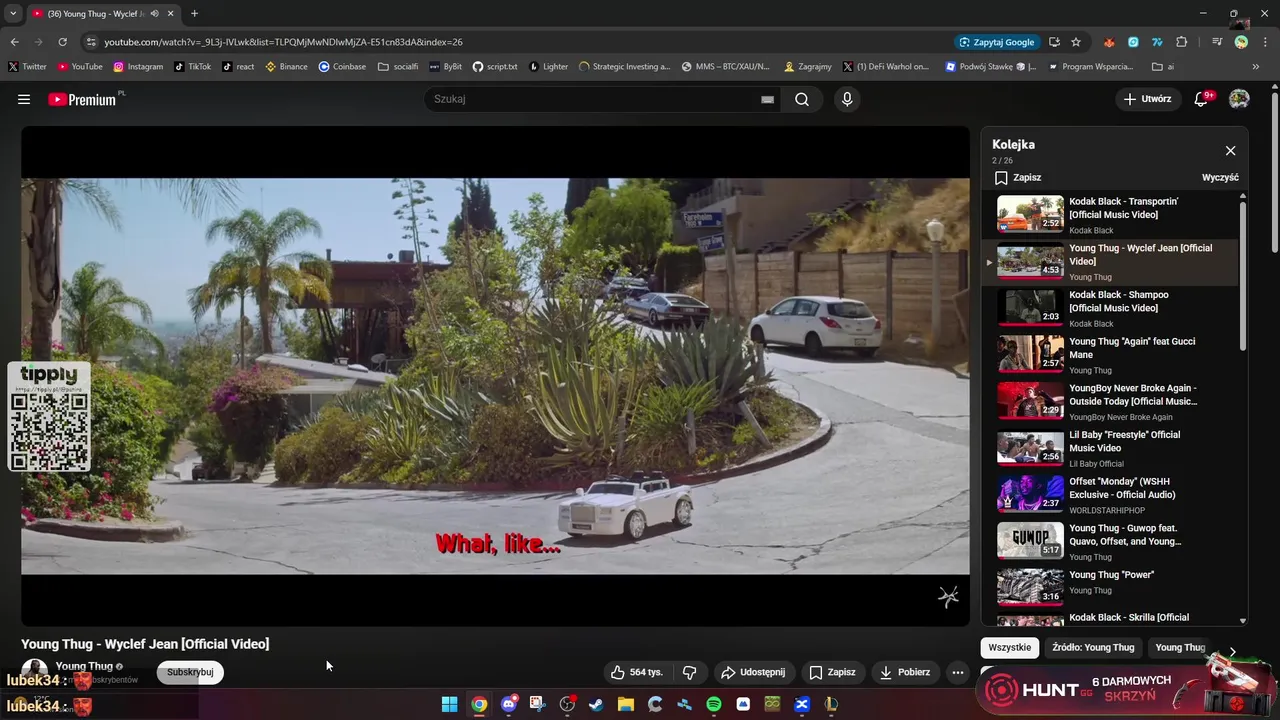Dislike the video with thumbs down
The height and width of the screenshot is (720, 1280).
[689, 672]
